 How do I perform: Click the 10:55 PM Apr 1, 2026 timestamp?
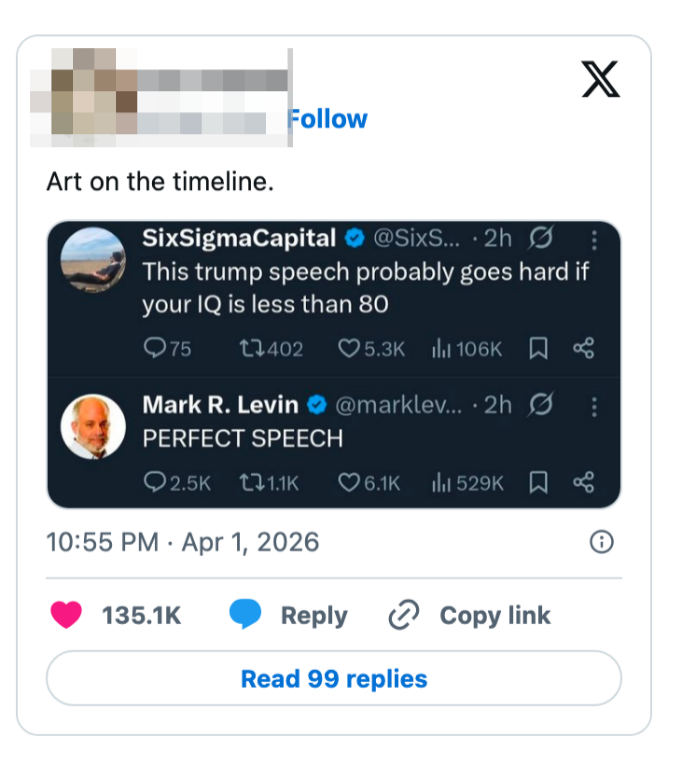(183, 542)
